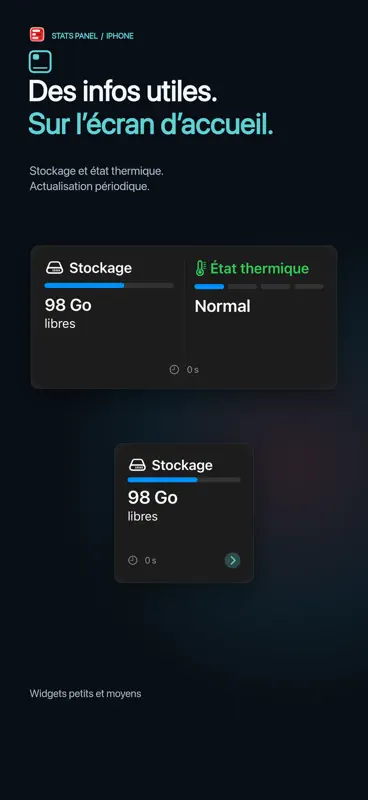Click the teal widget outline icon

pyautogui.click(x=40, y=61)
